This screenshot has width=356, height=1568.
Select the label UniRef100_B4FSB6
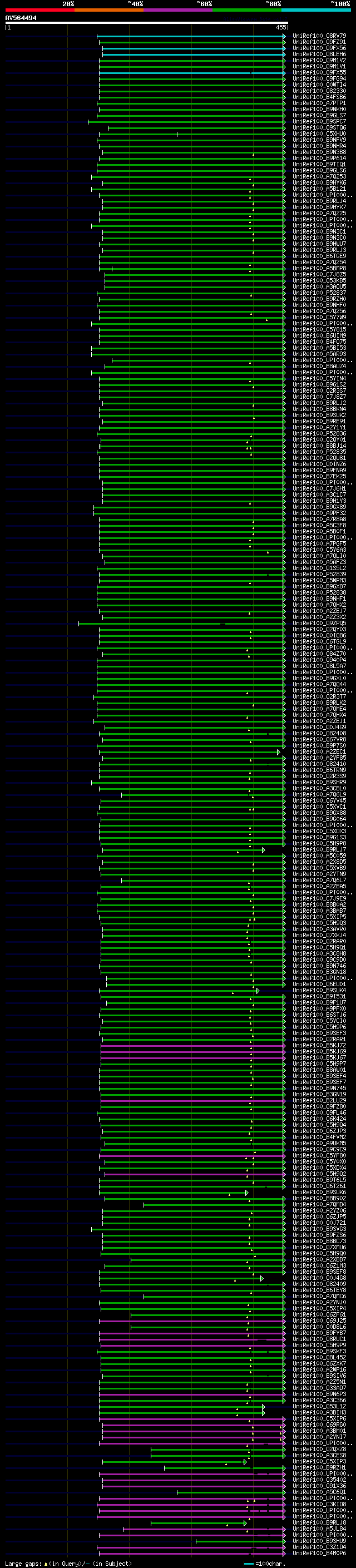(x=319, y=97)
